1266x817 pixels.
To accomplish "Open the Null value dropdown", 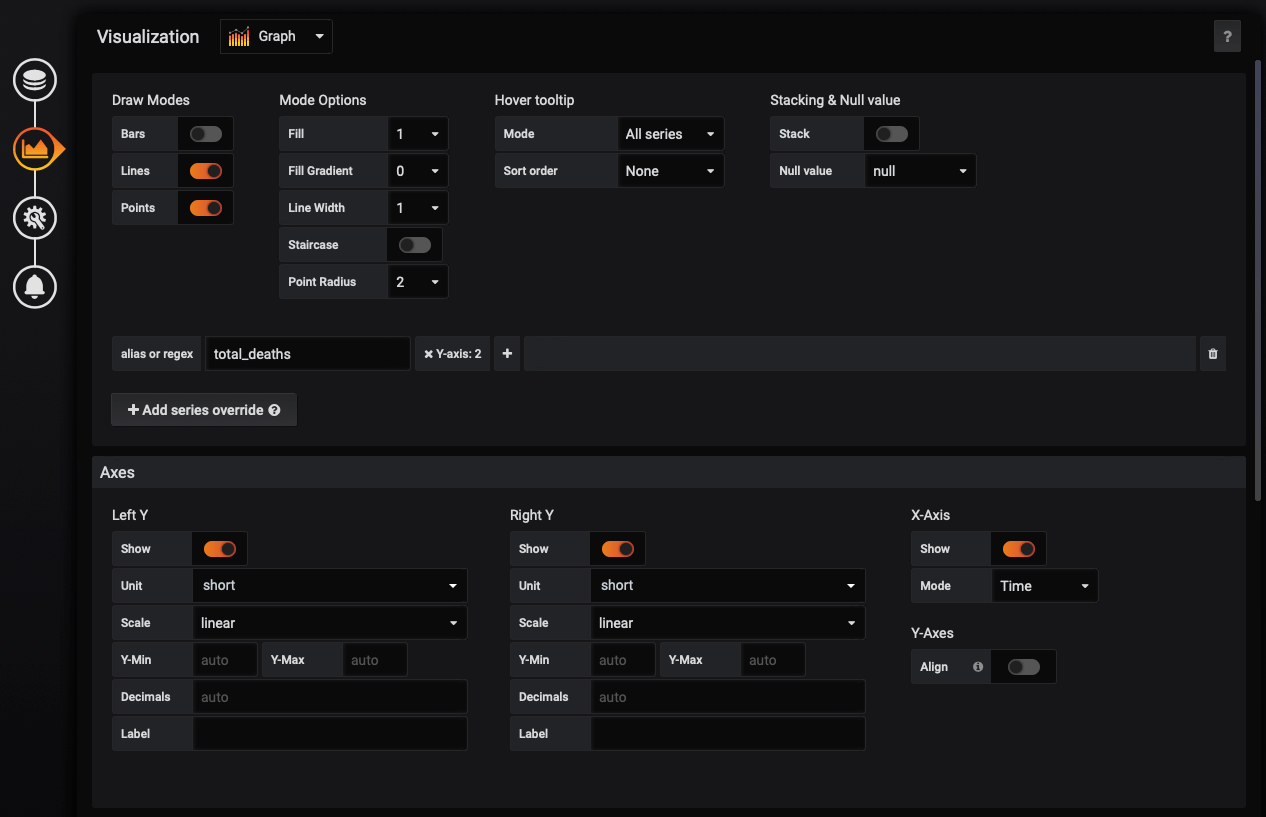I will [x=920, y=171].
